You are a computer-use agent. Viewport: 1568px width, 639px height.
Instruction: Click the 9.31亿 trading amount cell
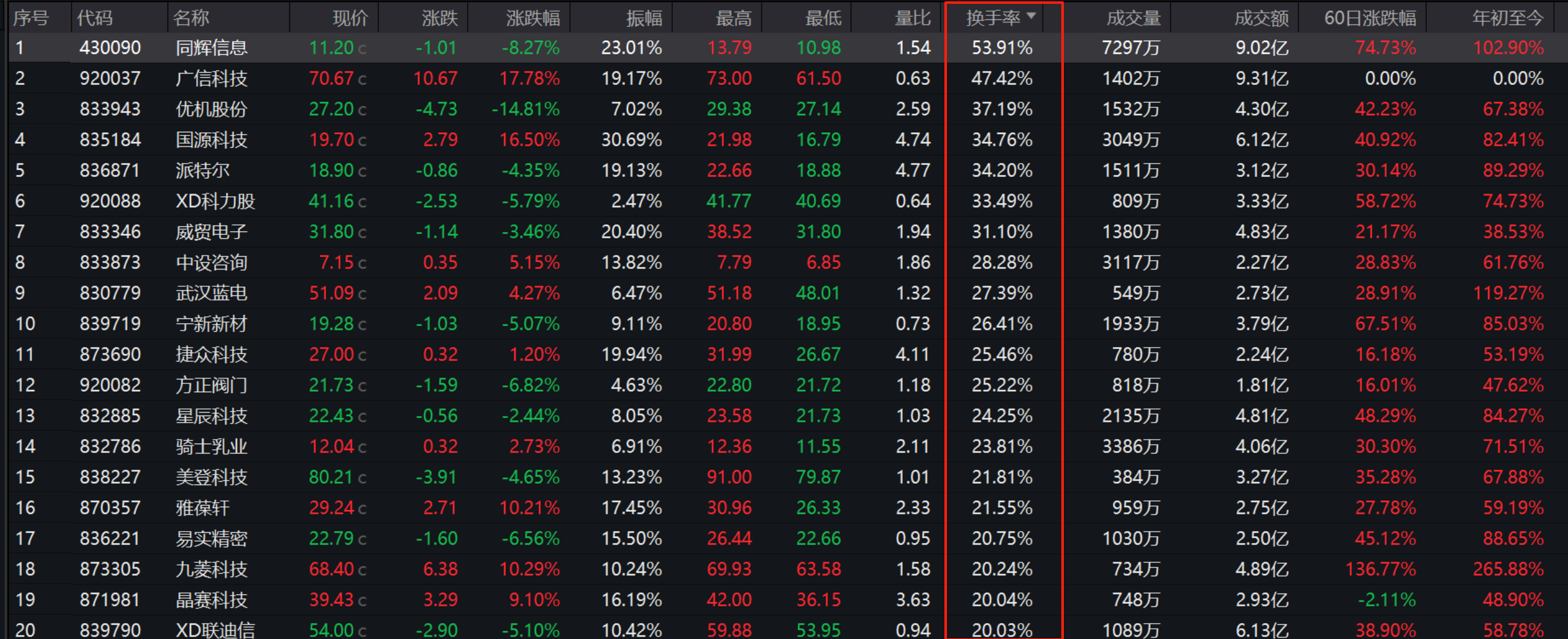click(1262, 79)
